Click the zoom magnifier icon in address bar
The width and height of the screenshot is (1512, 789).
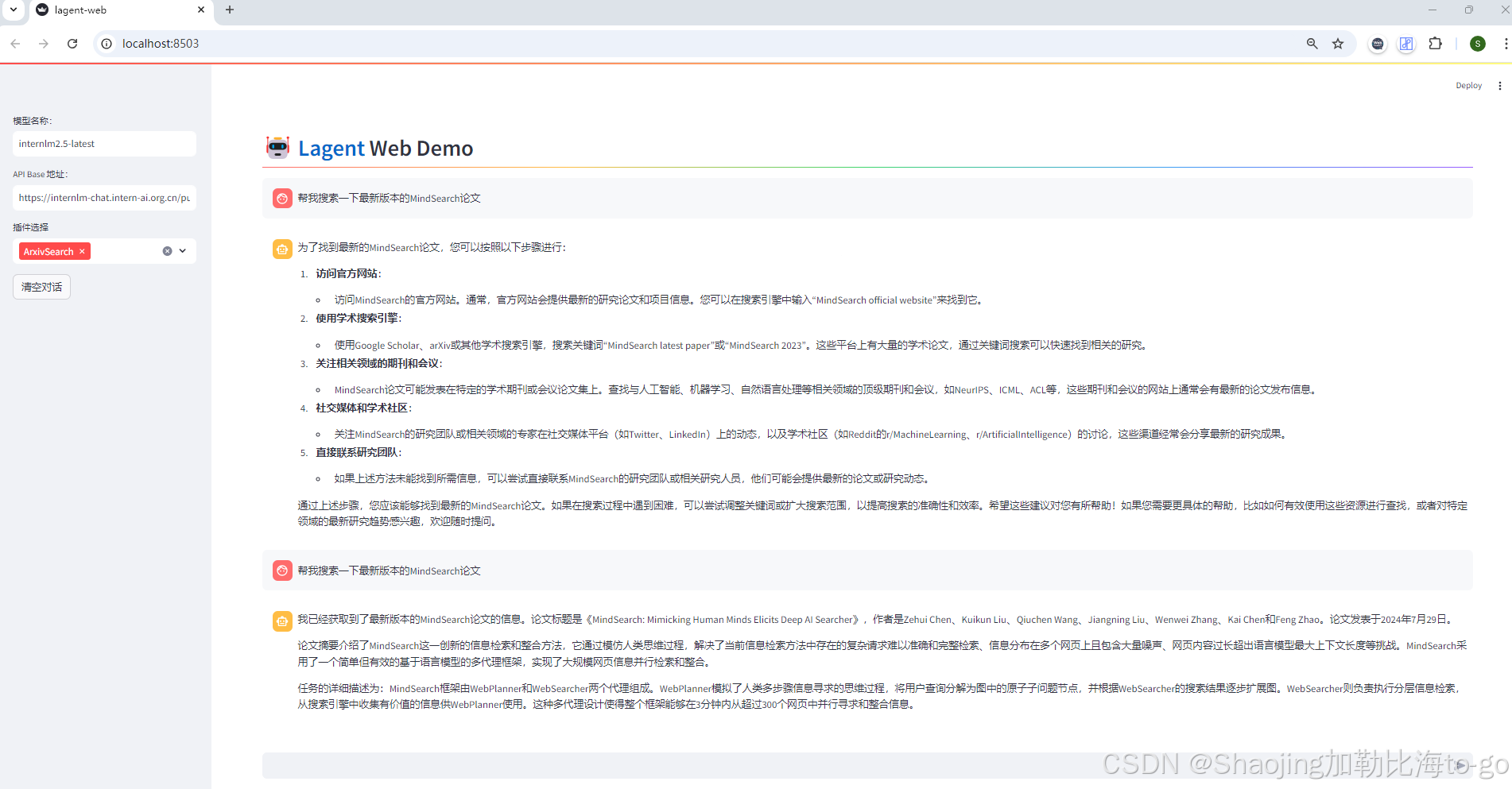pyautogui.click(x=1312, y=44)
